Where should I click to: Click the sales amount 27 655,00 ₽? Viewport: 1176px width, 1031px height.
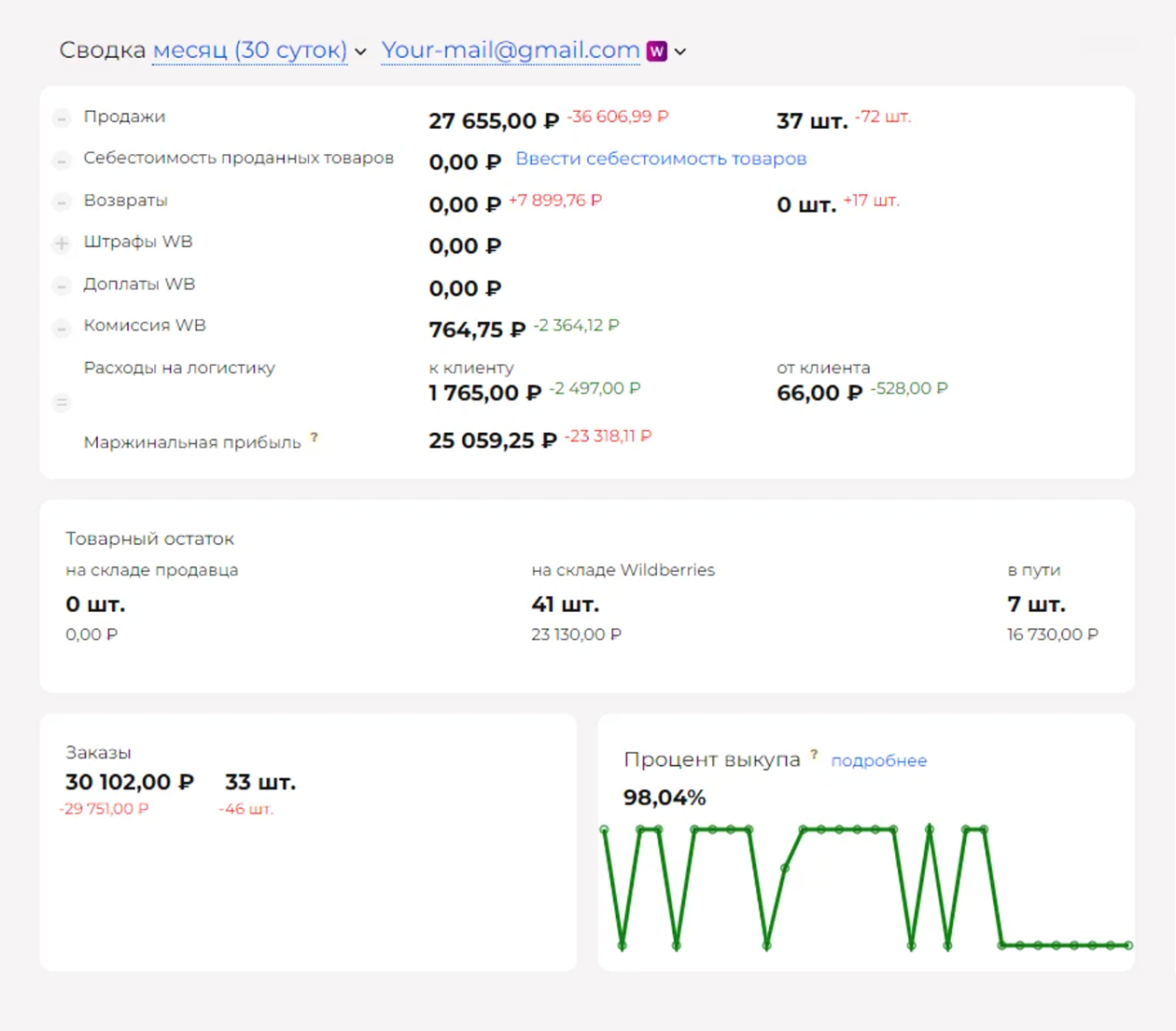[x=494, y=121]
